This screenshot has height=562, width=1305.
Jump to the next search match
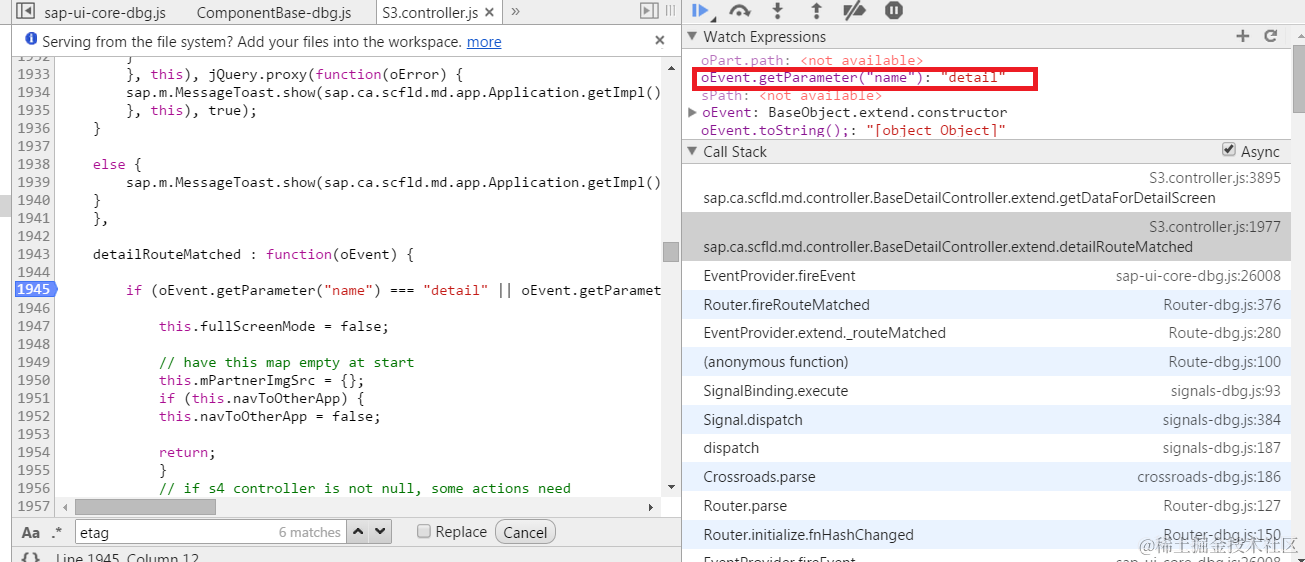pos(381,532)
